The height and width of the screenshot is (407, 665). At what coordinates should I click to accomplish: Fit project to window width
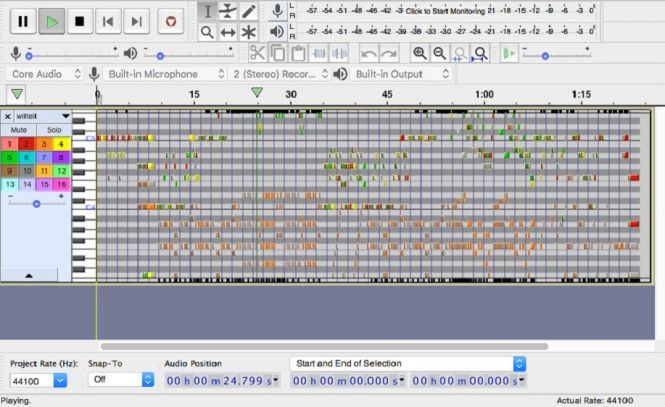pyautogui.click(x=480, y=53)
